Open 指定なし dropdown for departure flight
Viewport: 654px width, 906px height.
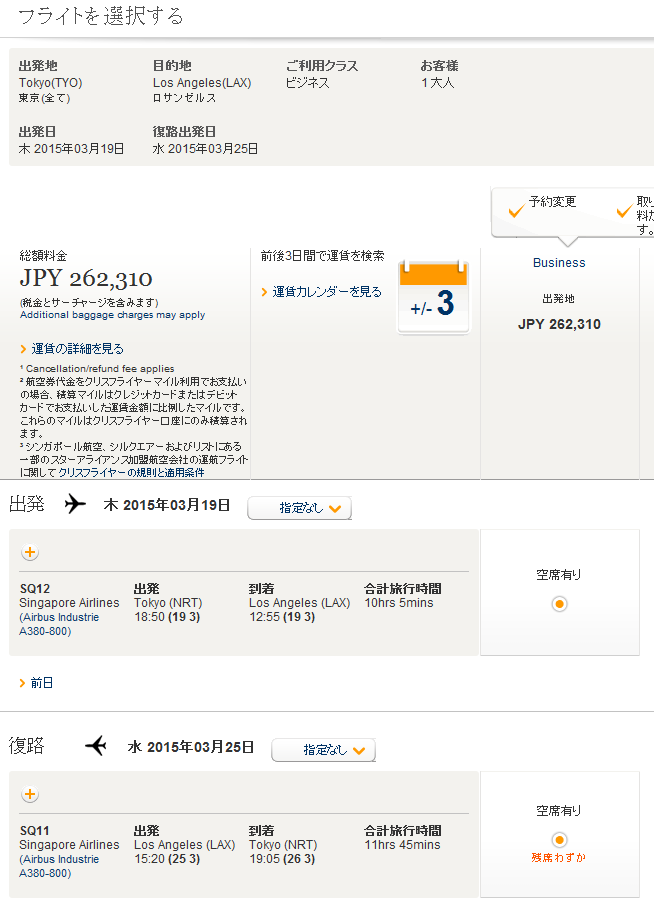[x=299, y=508]
